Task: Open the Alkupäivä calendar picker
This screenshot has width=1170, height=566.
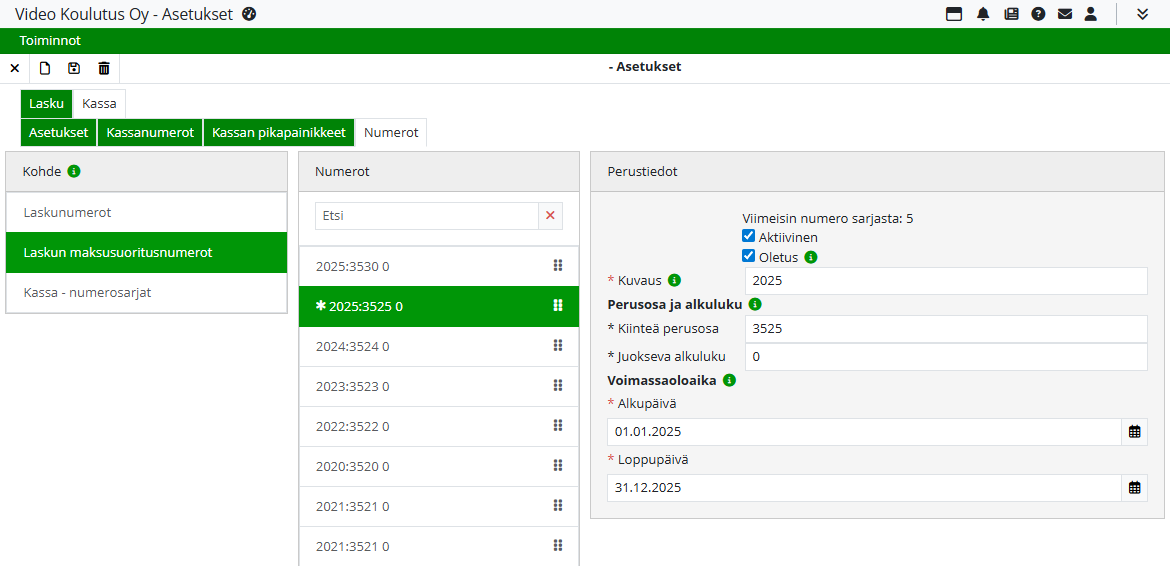Action: [1134, 432]
